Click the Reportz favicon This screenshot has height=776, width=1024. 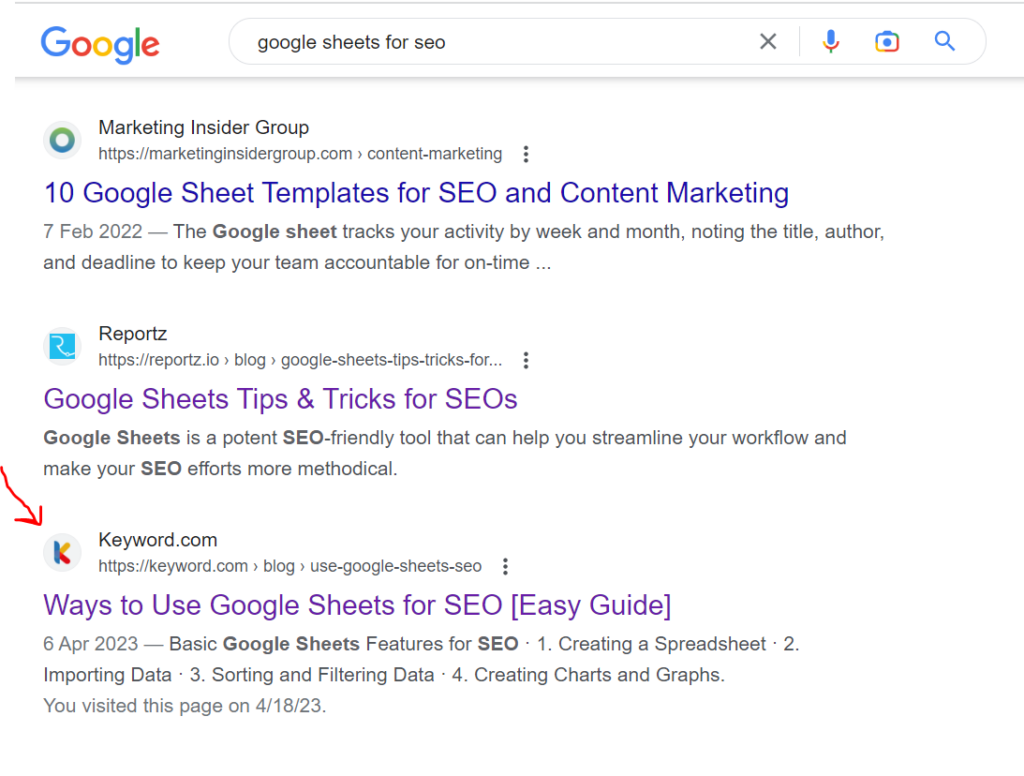[62, 346]
